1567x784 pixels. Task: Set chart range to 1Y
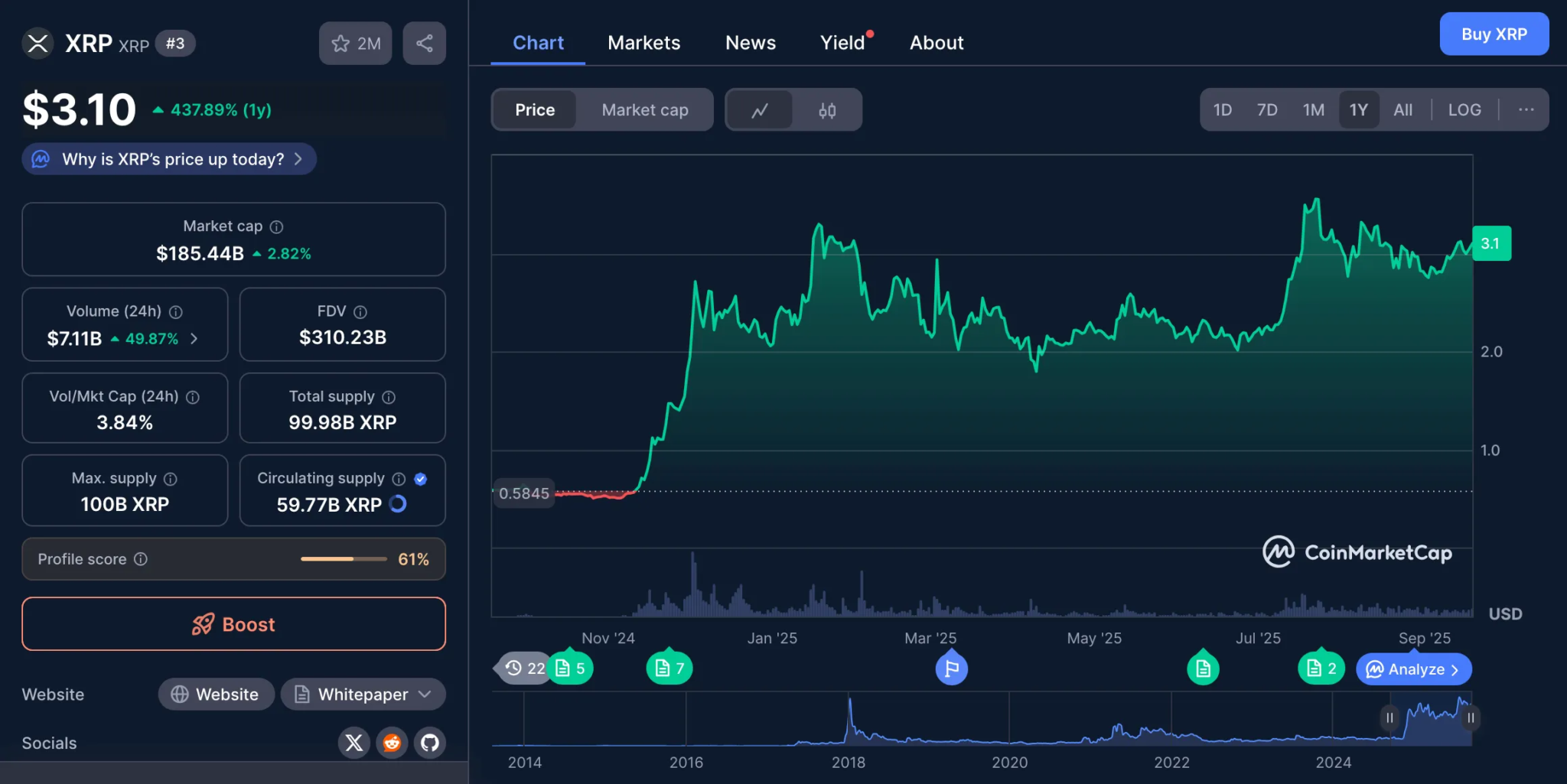click(x=1359, y=110)
